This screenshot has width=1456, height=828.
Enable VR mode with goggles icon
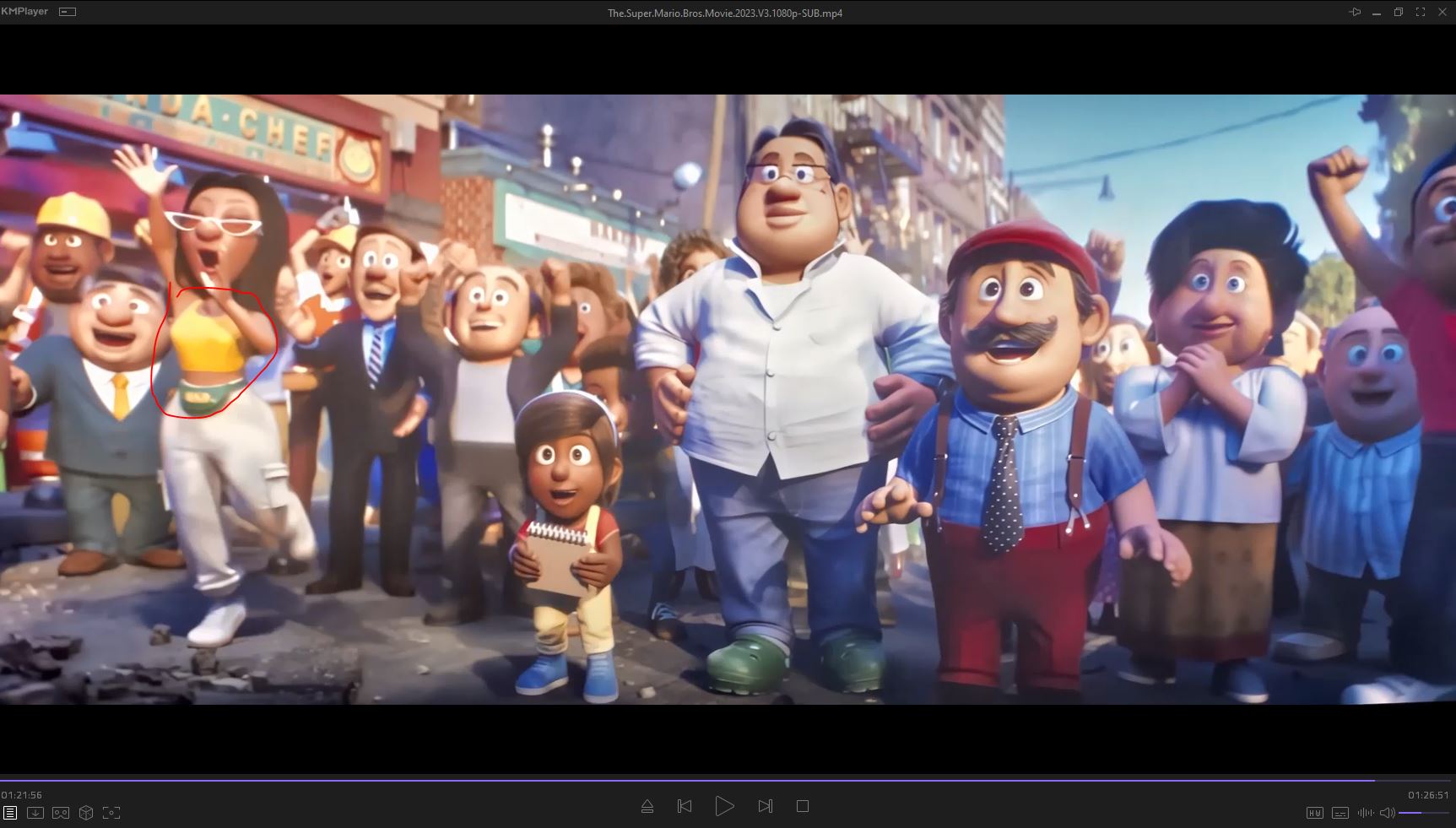[61, 813]
